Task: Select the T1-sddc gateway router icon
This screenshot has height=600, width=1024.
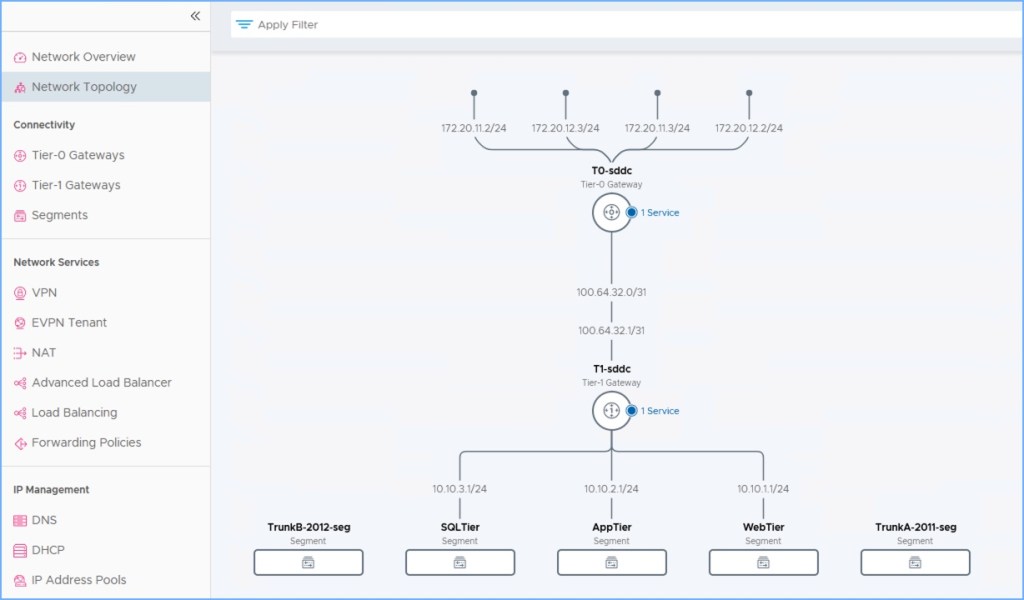Action: 611,410
